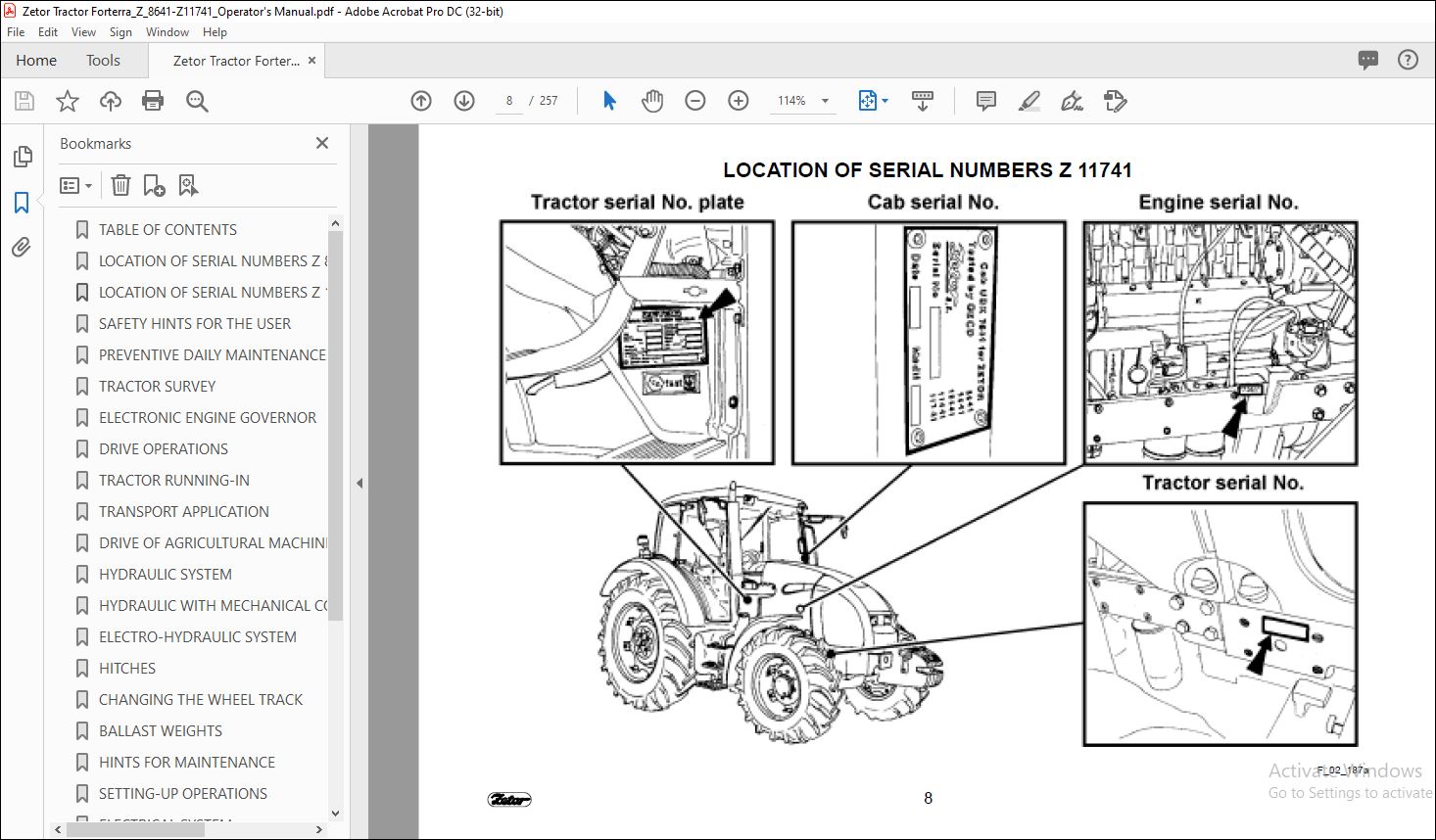Screen dimensions: 1436x840
Task: Open the bookmark options dropdown
Action: (x=75, y=185)
